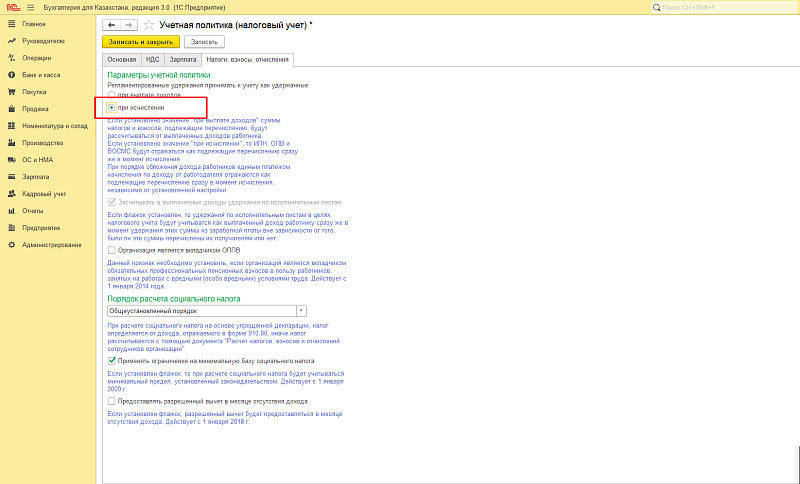Select the 'при выплате доходов' radio option
Screen dimensions: 800x484
[x=112, y=95]
